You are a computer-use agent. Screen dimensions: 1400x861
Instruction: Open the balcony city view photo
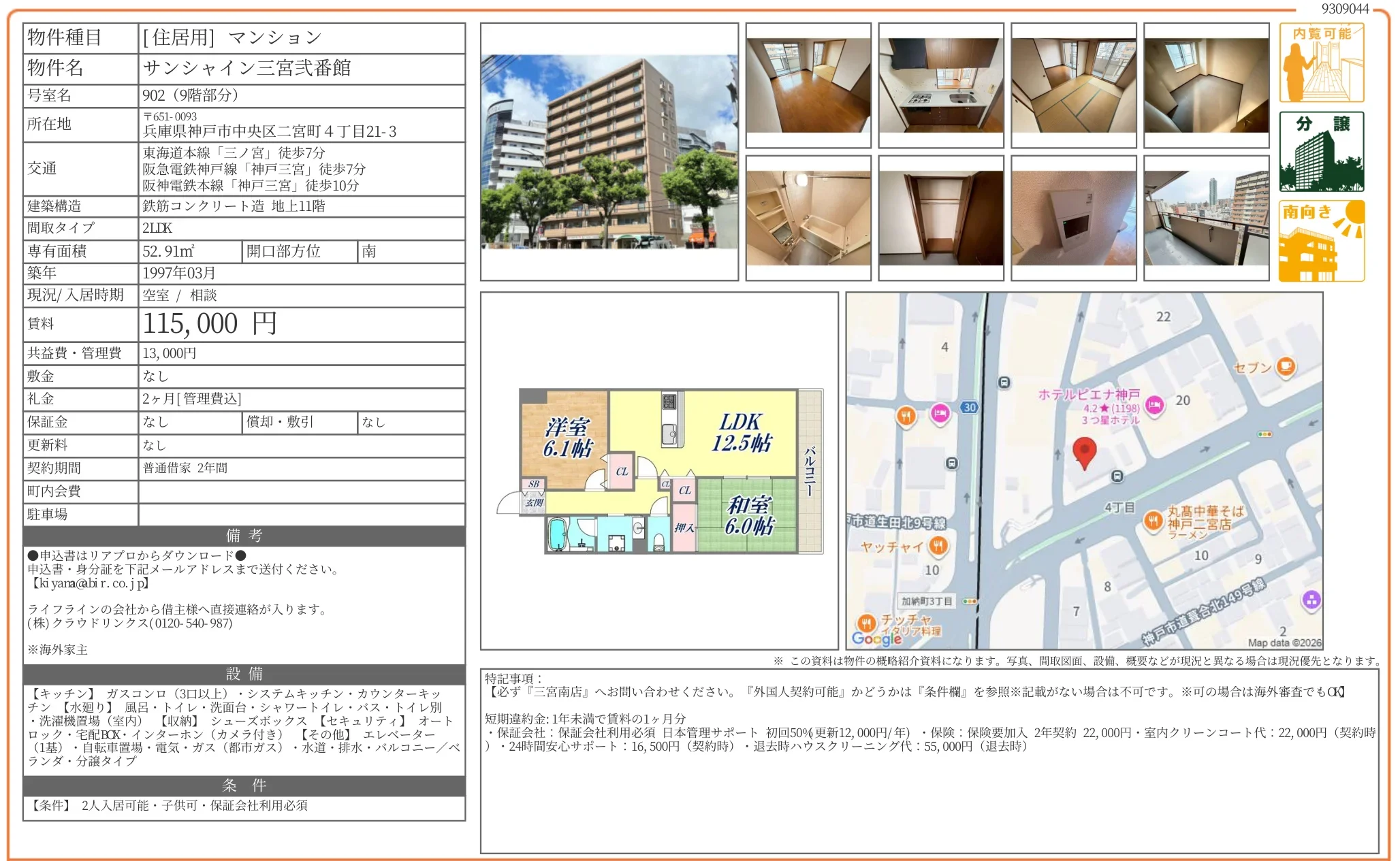pos(1206,218)
